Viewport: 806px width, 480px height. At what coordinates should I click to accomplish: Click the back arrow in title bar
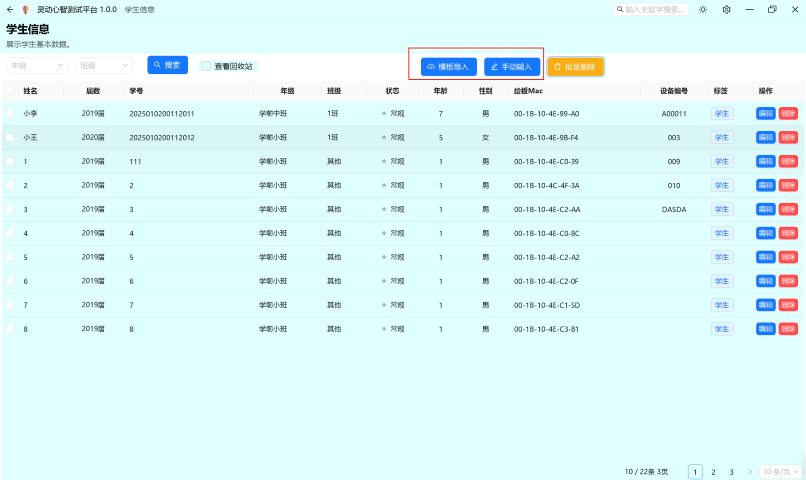9,9
